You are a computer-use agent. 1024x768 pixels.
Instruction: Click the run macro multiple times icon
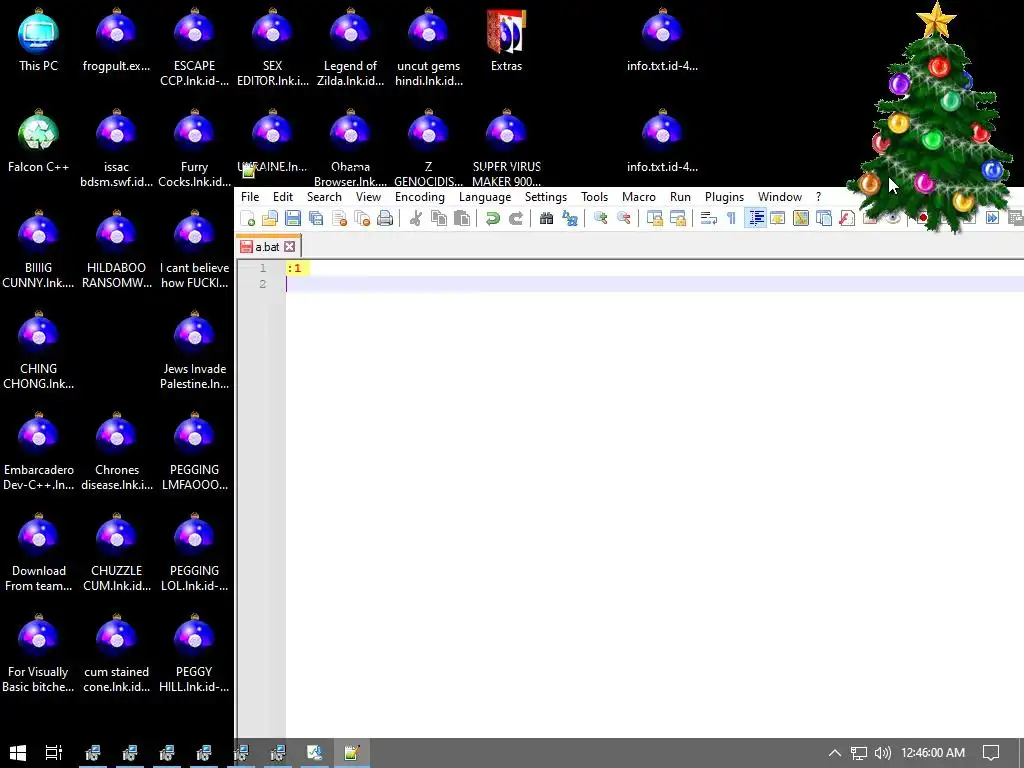point(992,218)
